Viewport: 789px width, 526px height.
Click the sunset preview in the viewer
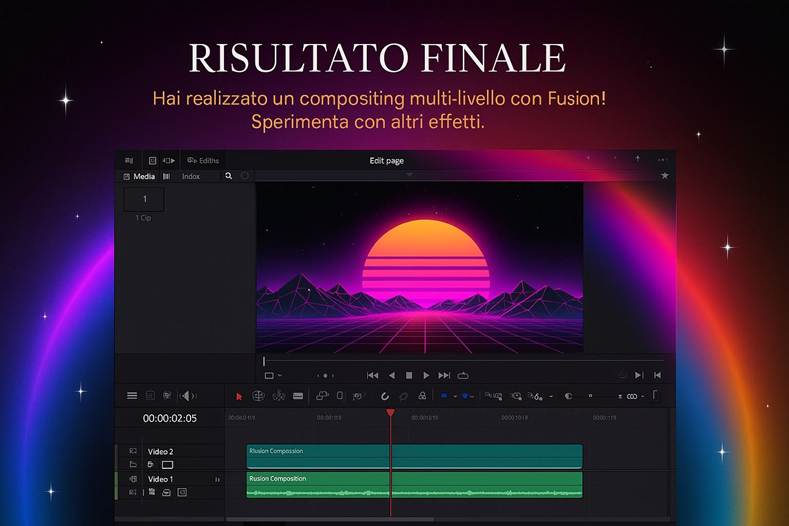420,267
